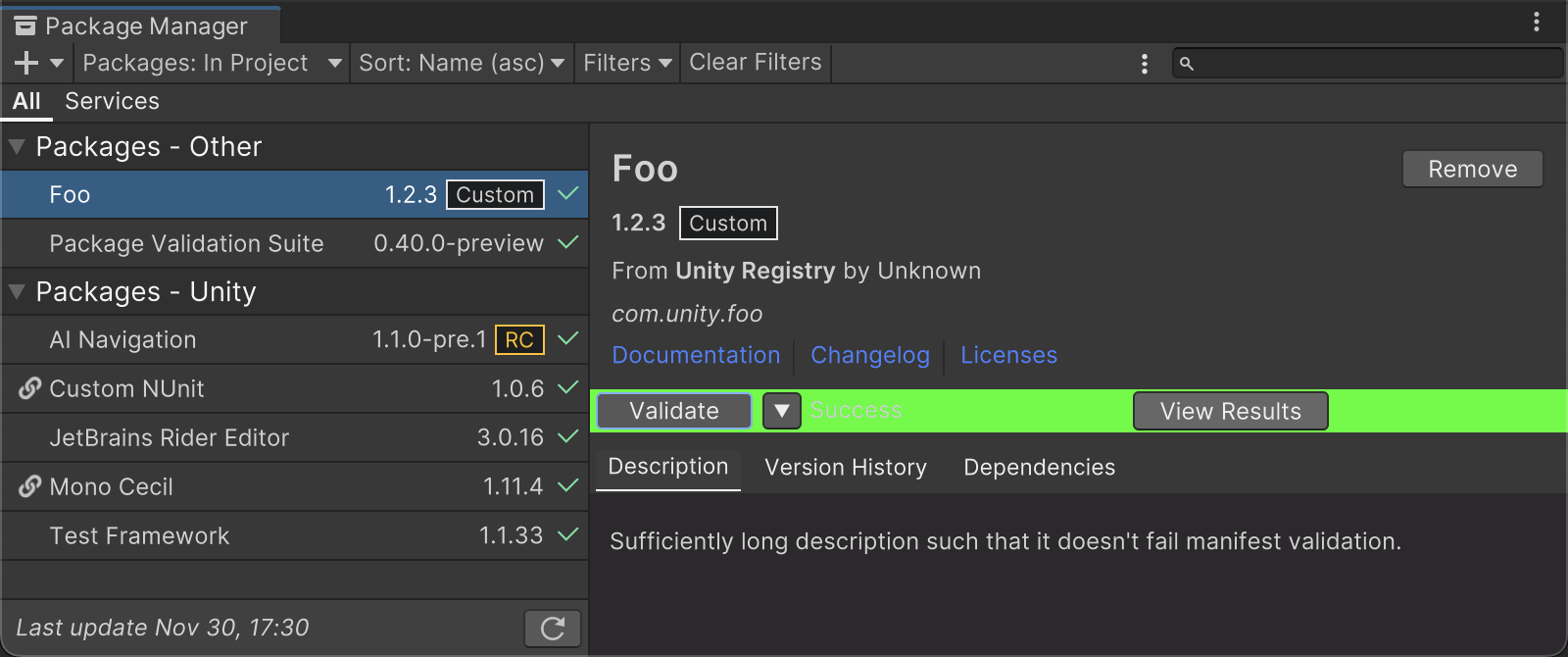Open the toolbar kebab menu near search
1568x657 pixels.
point(1144,64)
